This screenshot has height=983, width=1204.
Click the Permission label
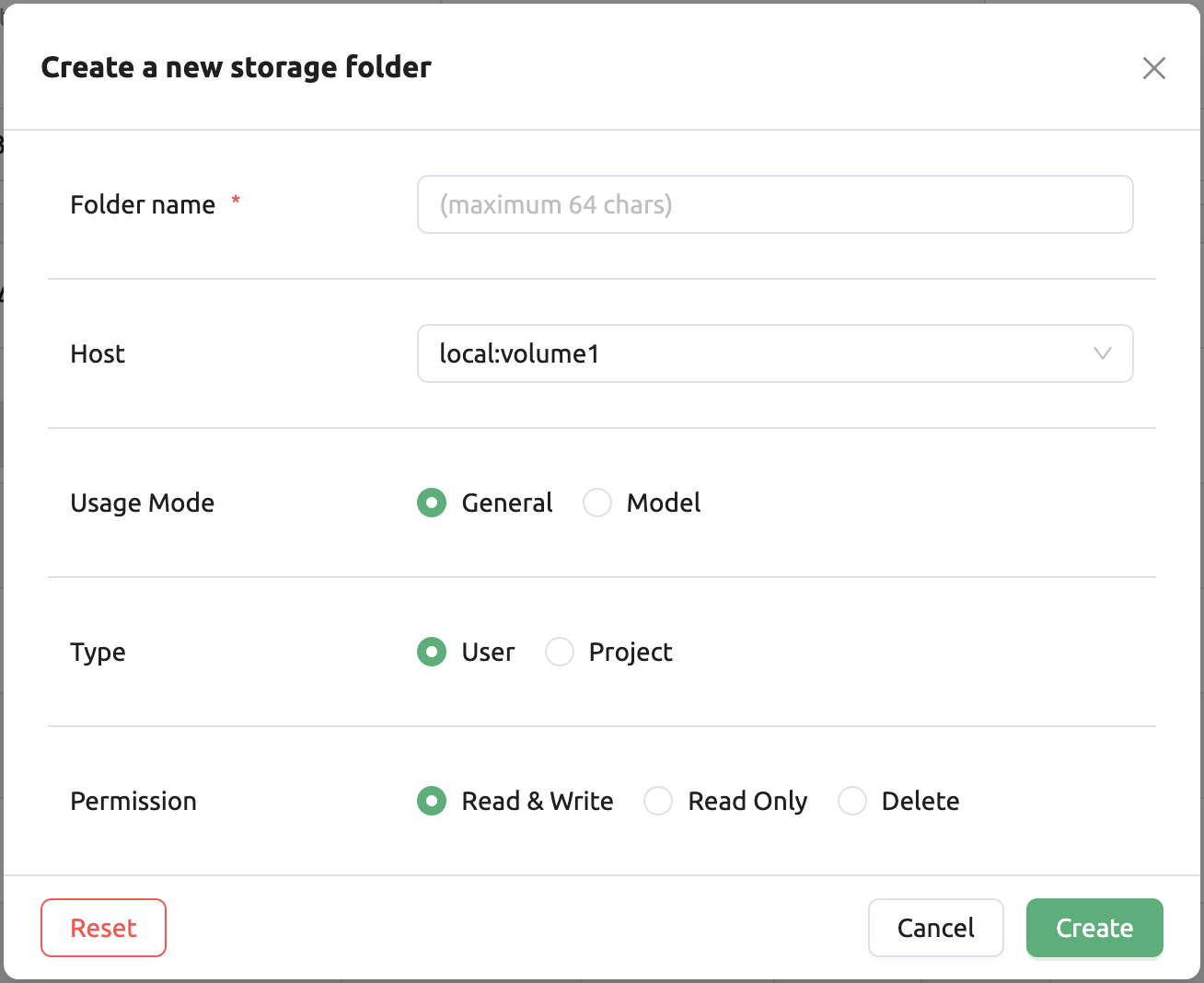pos(133,801)
